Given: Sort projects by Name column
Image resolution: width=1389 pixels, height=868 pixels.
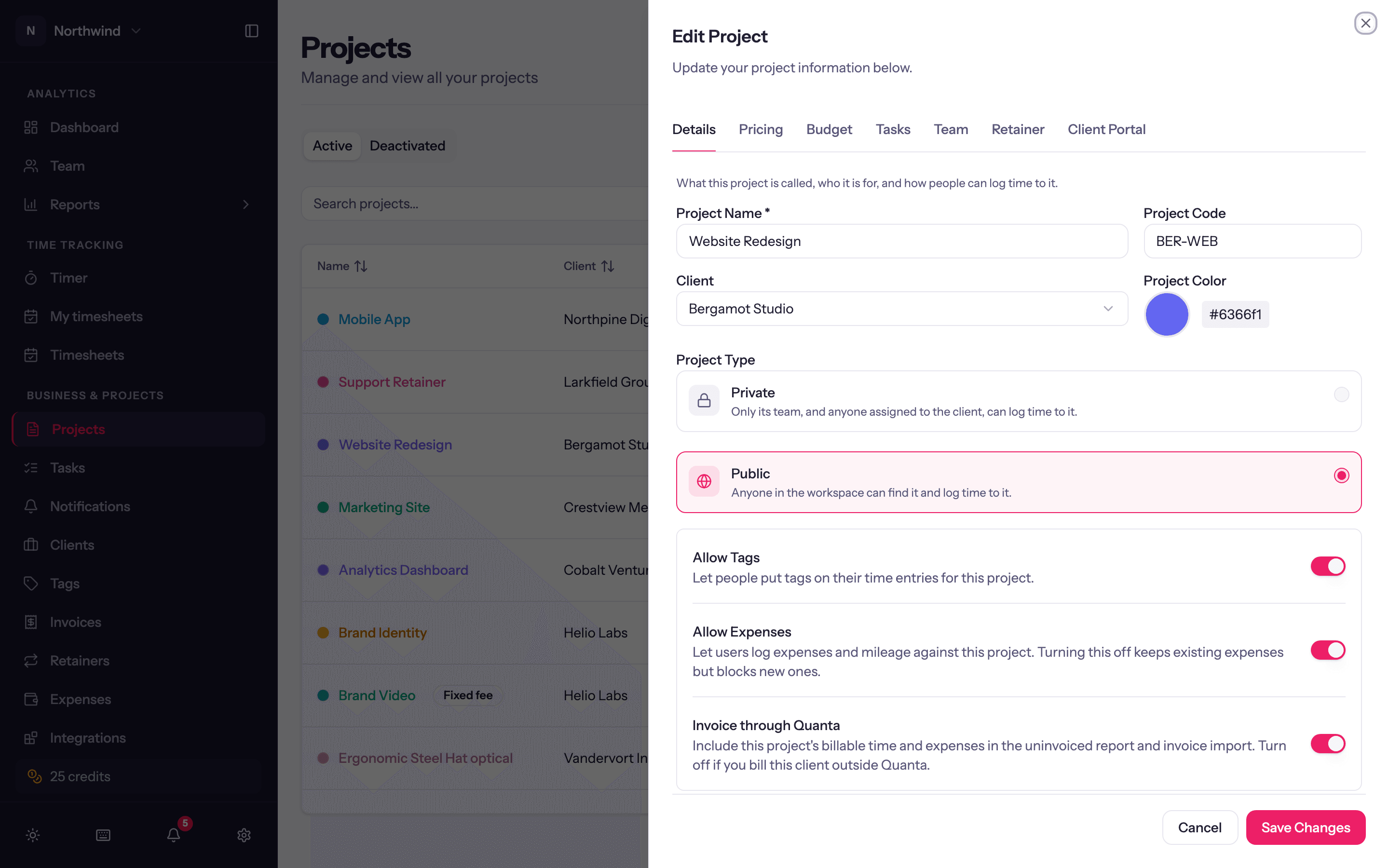Looking at the screenshot, I should click(342, 266).
